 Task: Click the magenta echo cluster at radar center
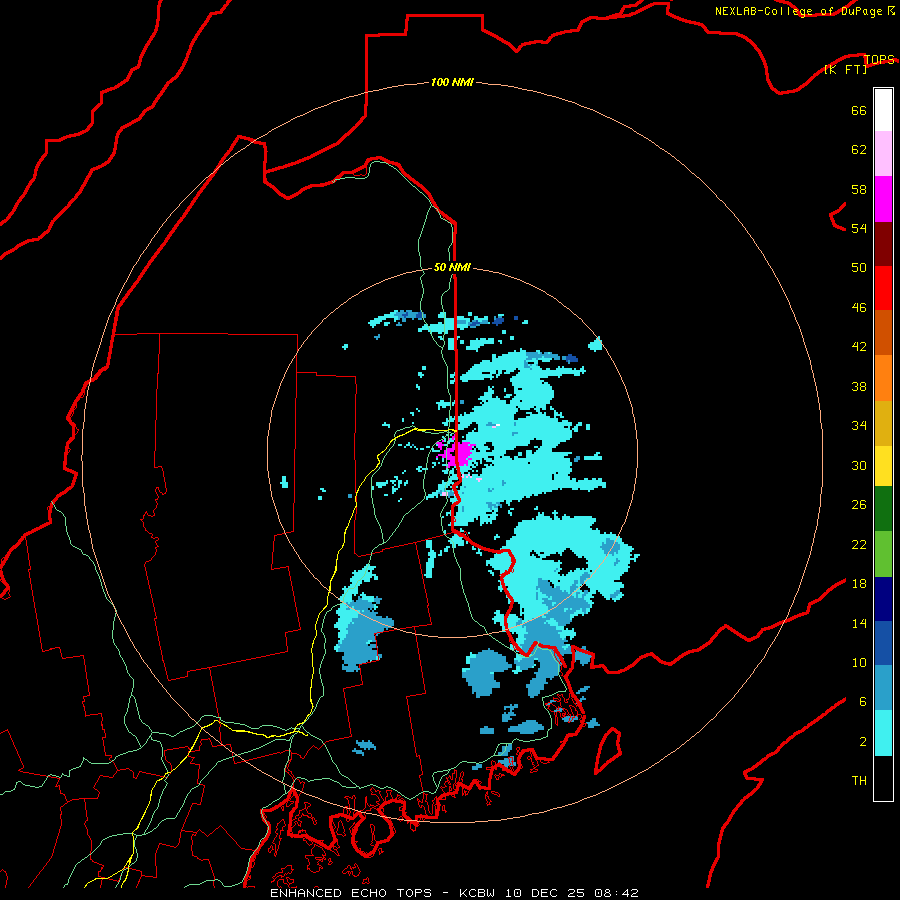pos(458,453)
